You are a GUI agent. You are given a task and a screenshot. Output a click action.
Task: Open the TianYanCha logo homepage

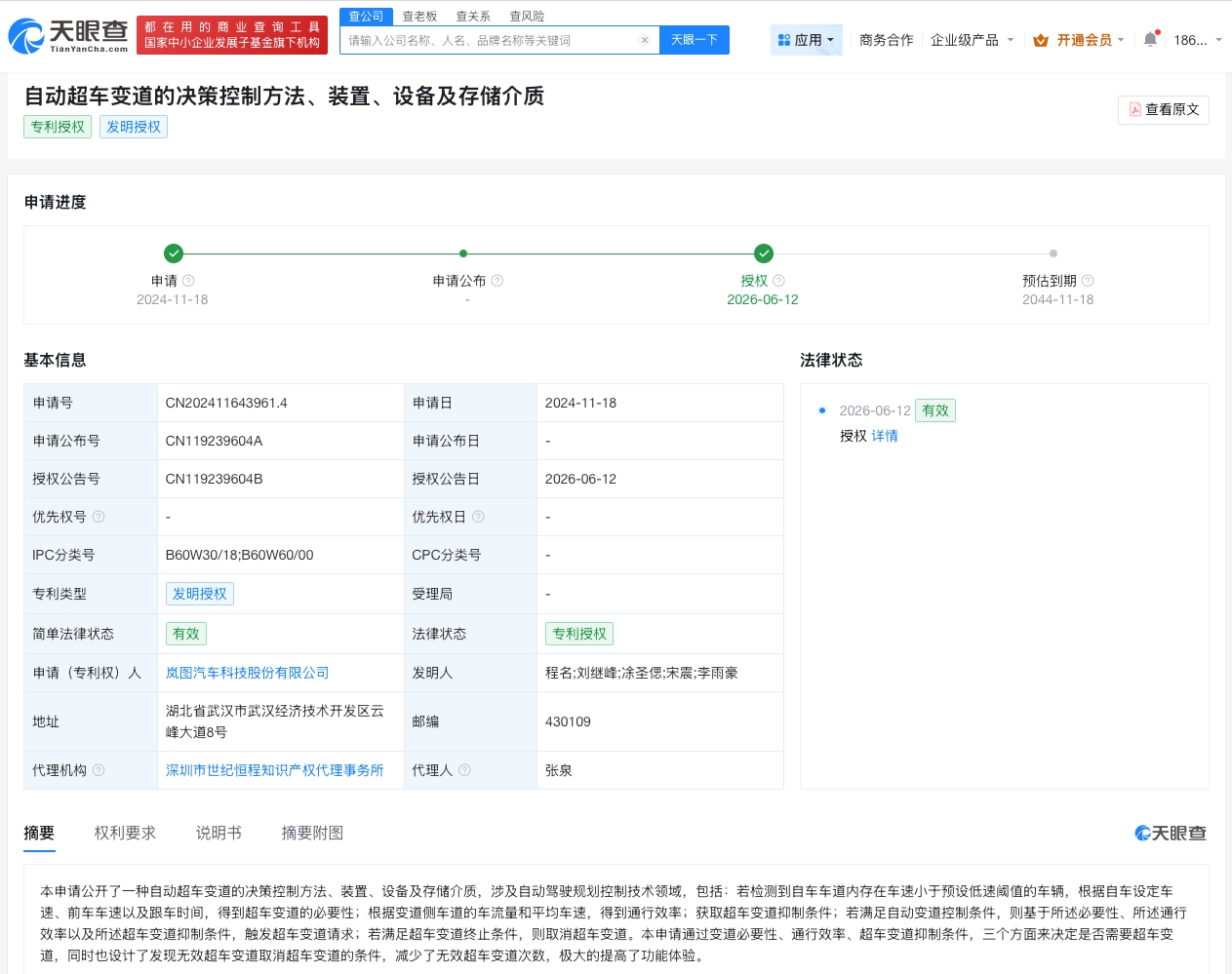(68, 35)
